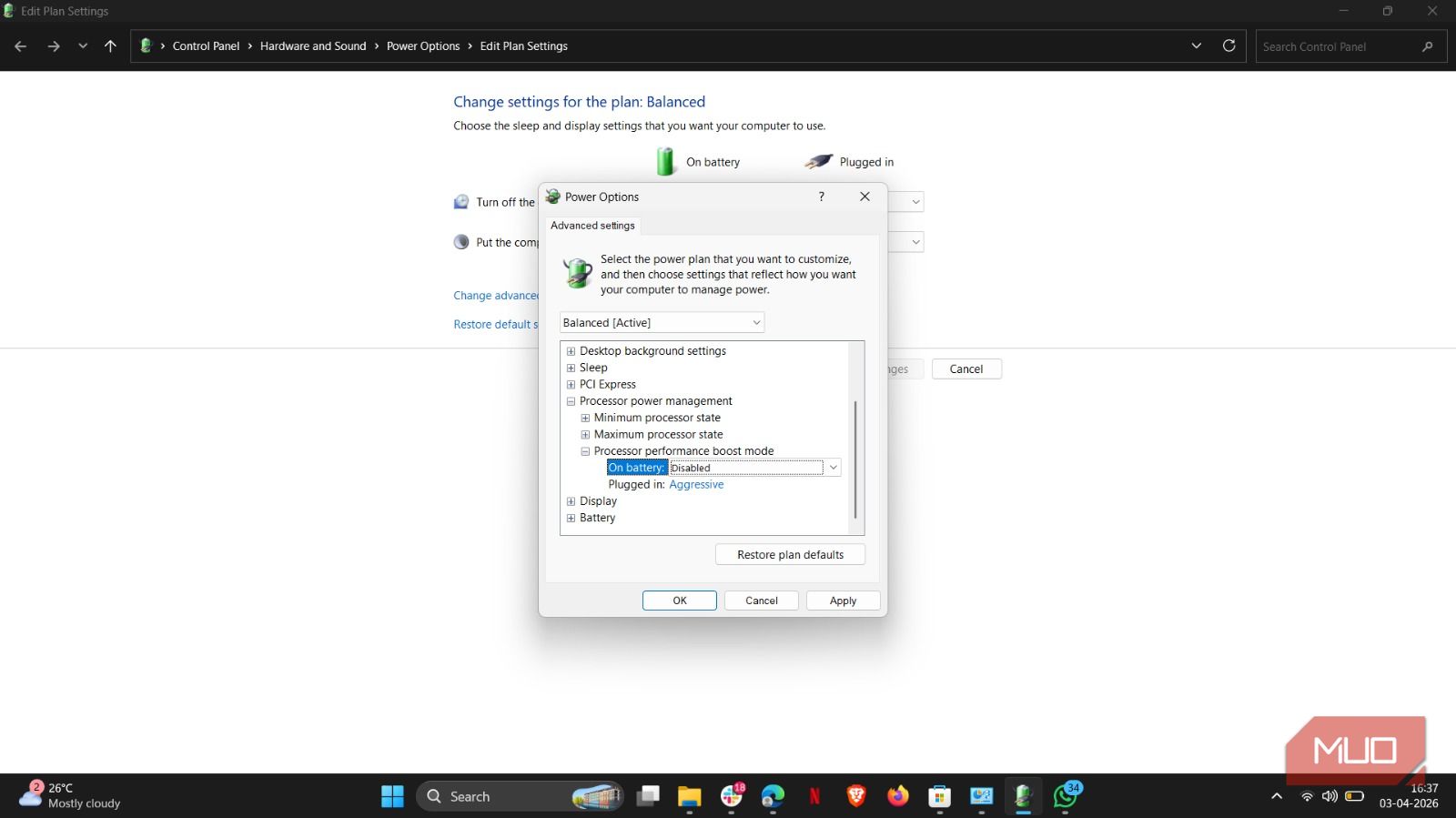The image size is (1456, 818).
Task: Launch Firefox from the taskbar
Action: click(x=898, y=796)
